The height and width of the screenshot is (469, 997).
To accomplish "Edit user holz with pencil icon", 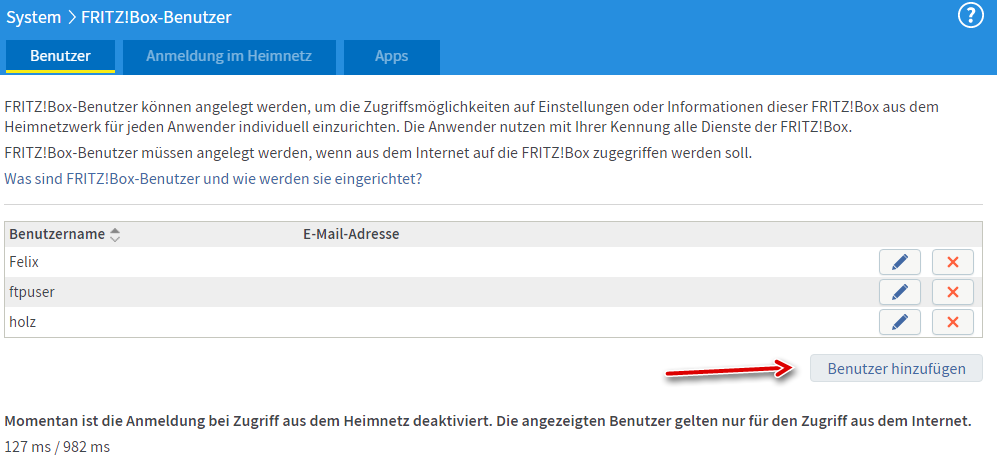I will pyautogui.click(x=900, y=322).
